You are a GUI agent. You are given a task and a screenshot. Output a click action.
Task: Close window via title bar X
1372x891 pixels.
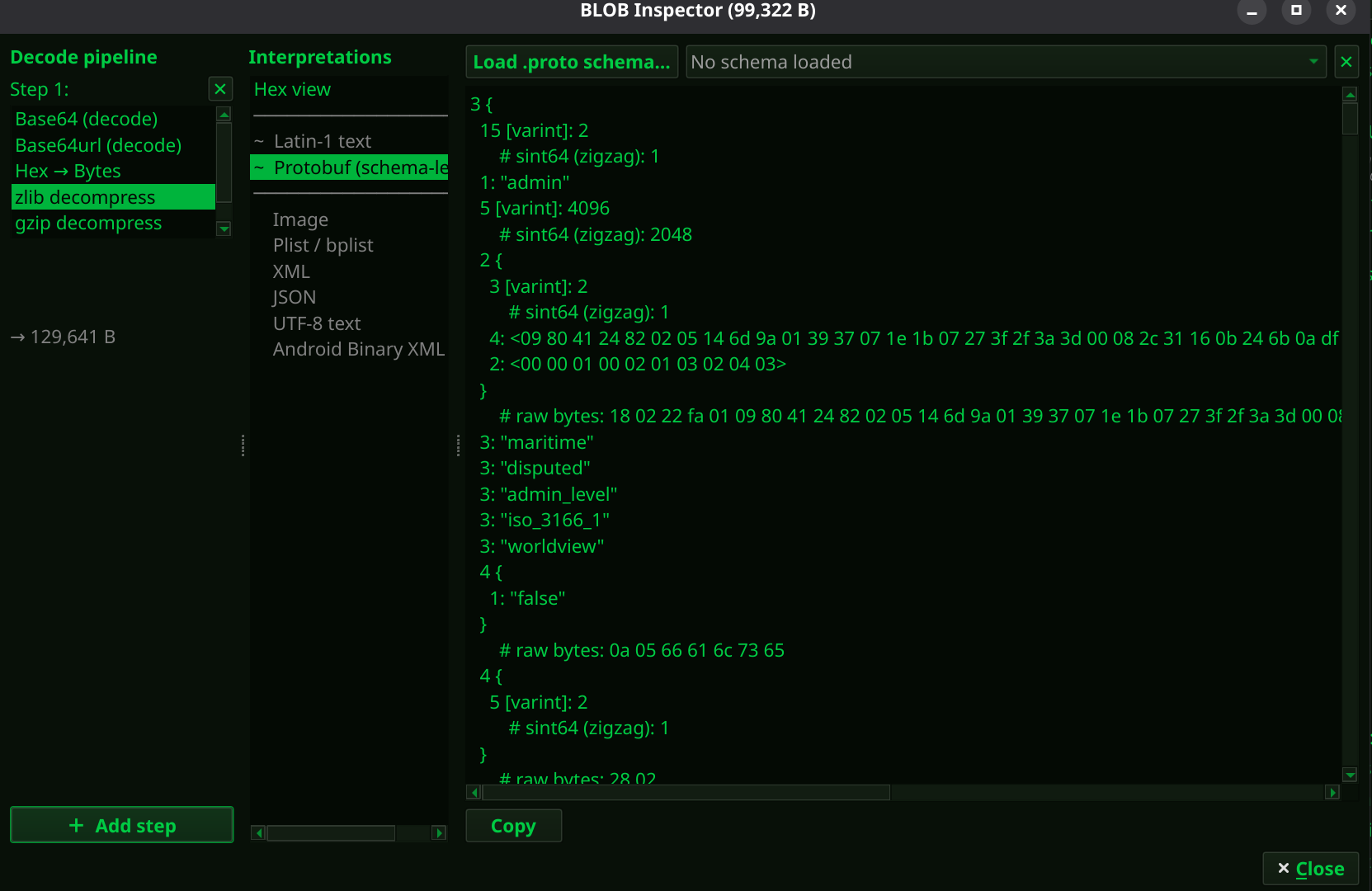click(x=1341, y=10)
